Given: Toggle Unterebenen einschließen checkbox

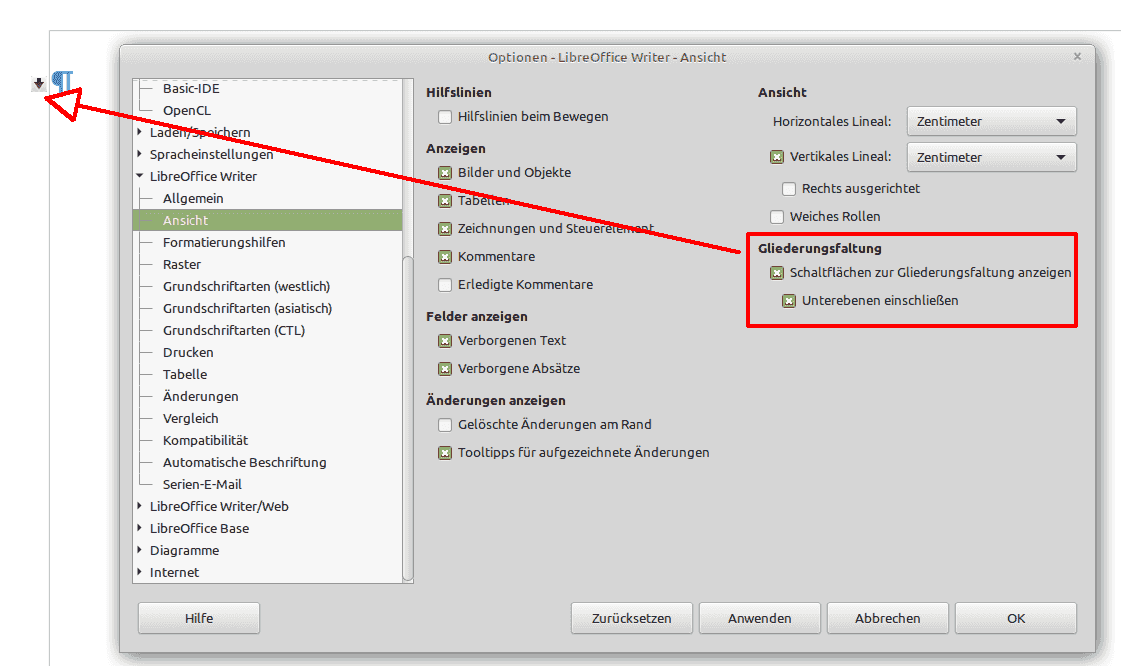Looking at the screenshot, I should coord(789,301).
